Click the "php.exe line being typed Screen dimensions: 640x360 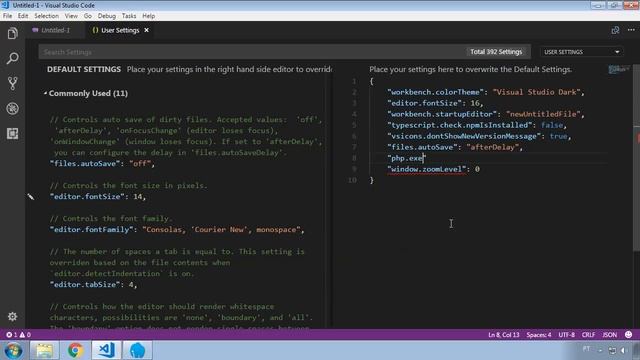(406, 158)
